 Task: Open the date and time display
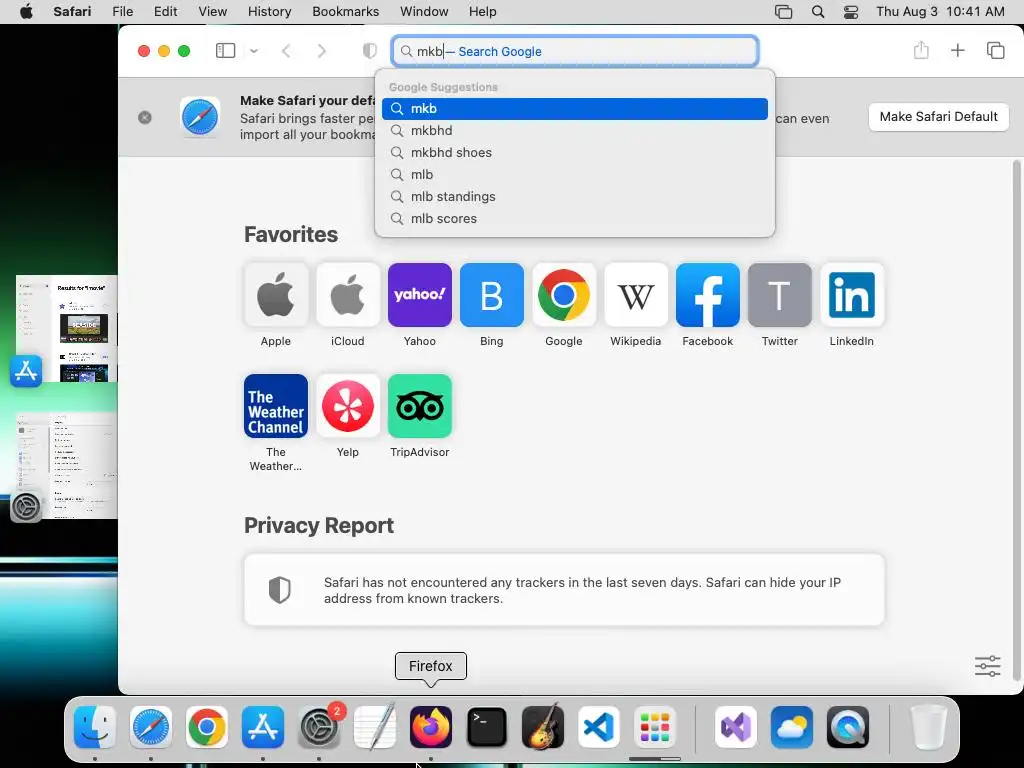(940, 12)
